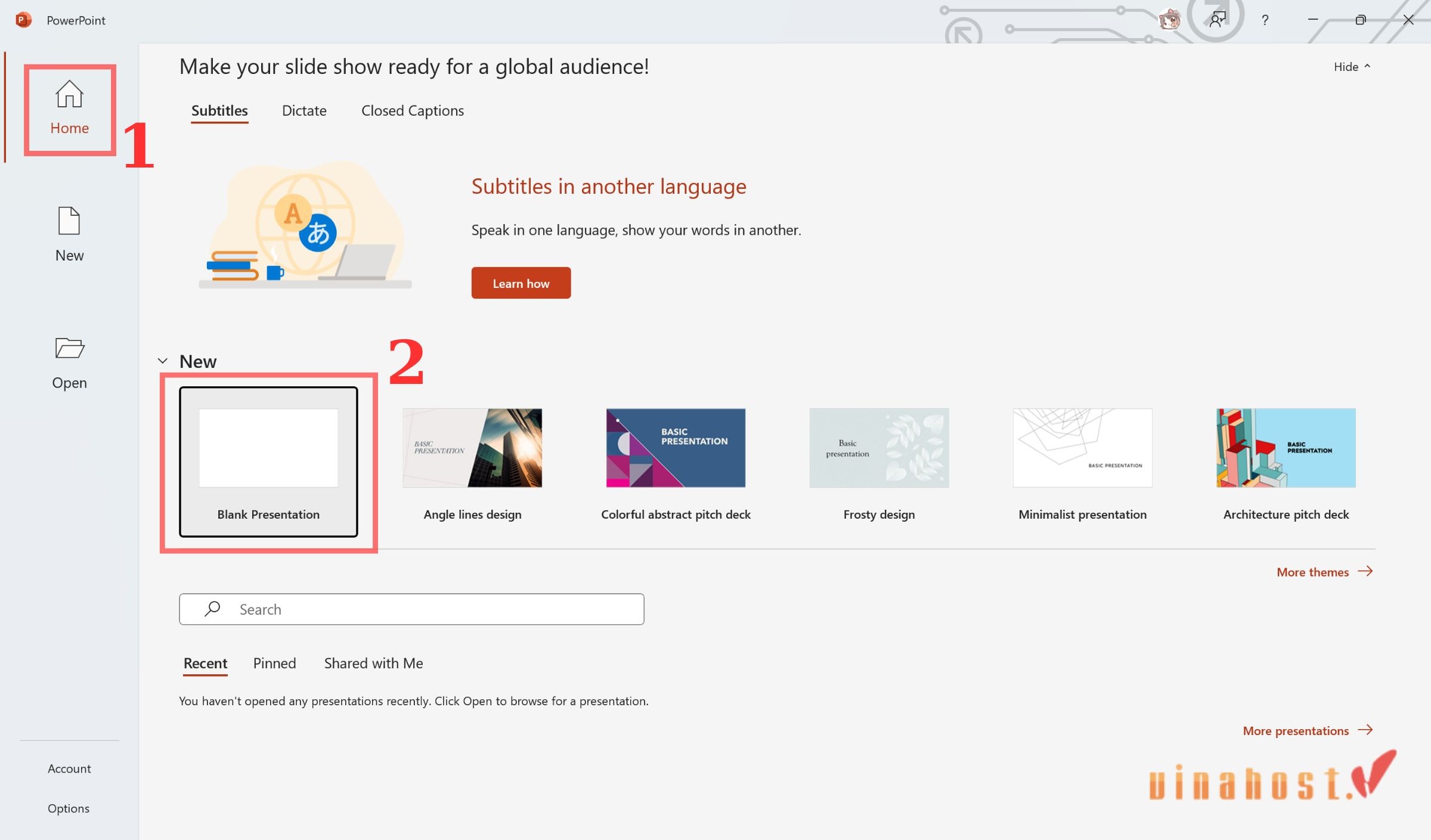Click the 'Speak in one language' description
This screenshot has height=840, width=1431.
click(x=636, y=230)
